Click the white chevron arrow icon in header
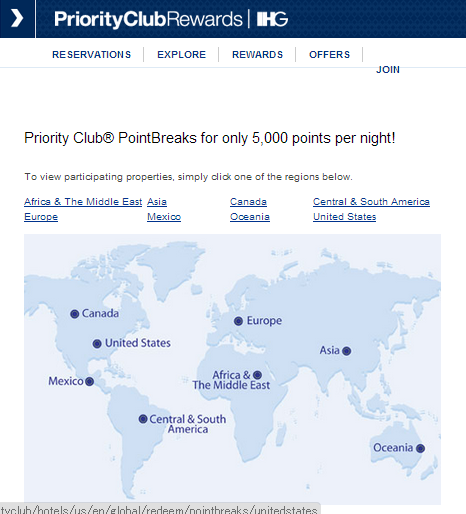 [x=17, y=18]
